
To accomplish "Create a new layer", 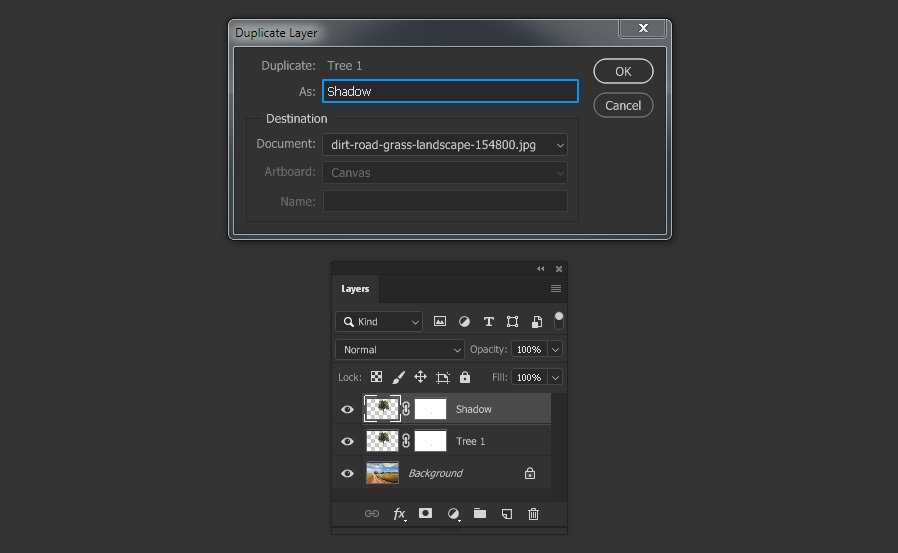I will (x=507, y=514).
